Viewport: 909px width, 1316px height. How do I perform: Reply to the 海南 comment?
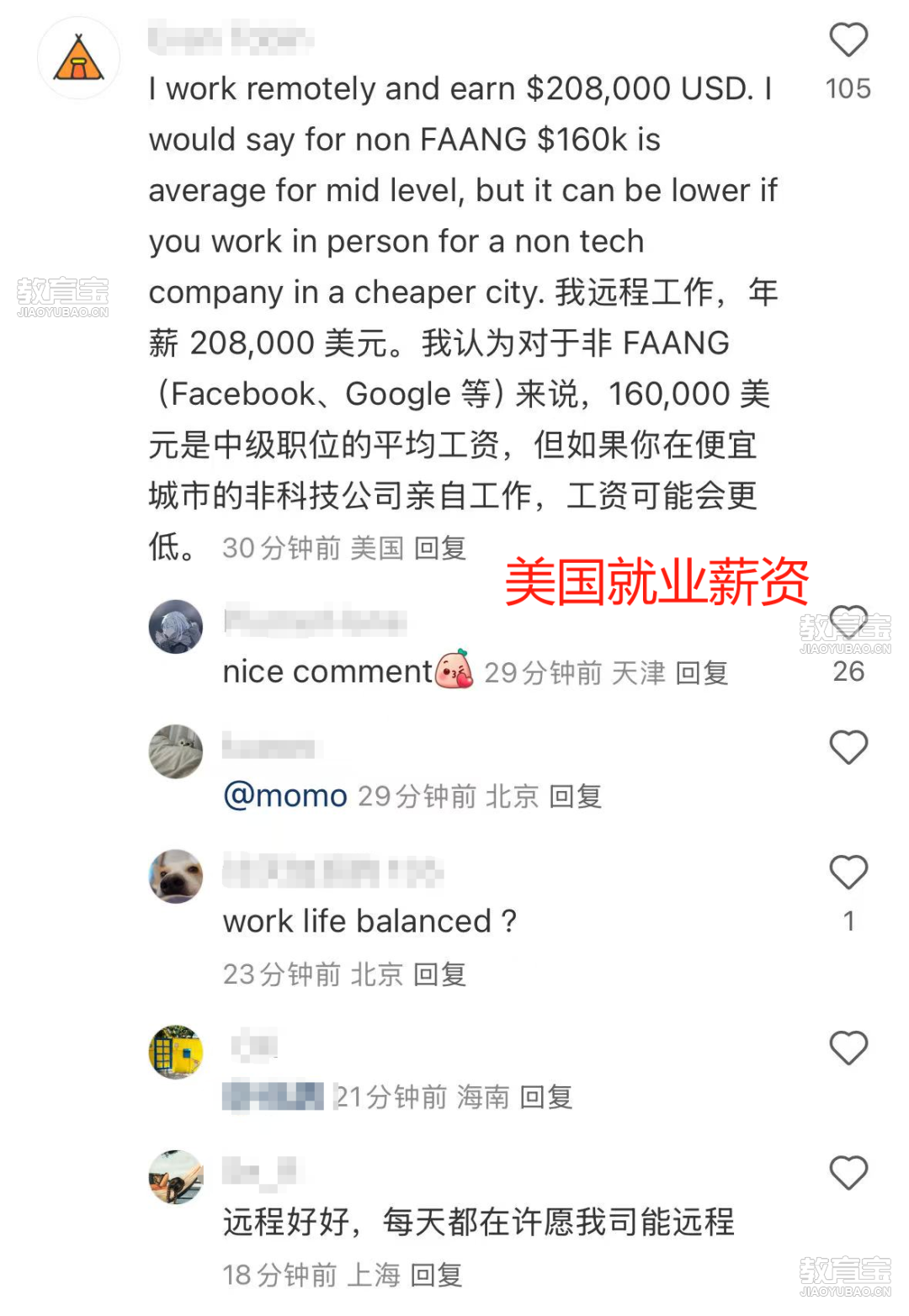(546, 1097)
